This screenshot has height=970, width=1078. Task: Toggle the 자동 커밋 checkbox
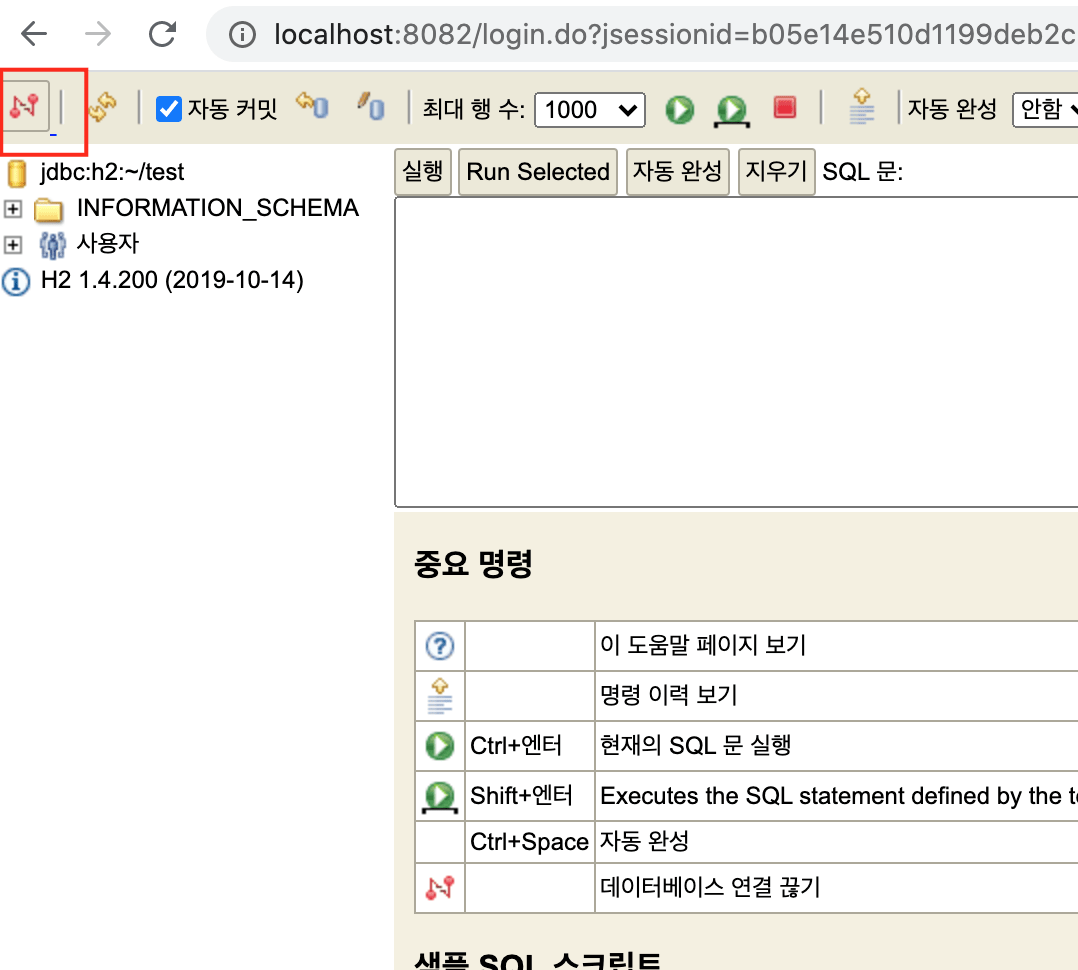click(169, 109)
